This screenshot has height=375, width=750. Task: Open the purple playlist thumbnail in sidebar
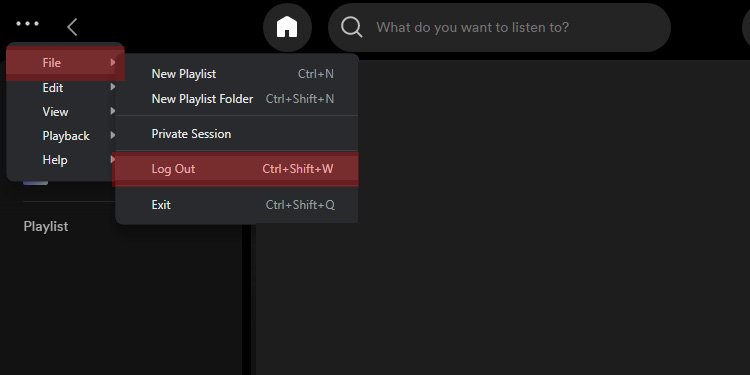[35, 183]
